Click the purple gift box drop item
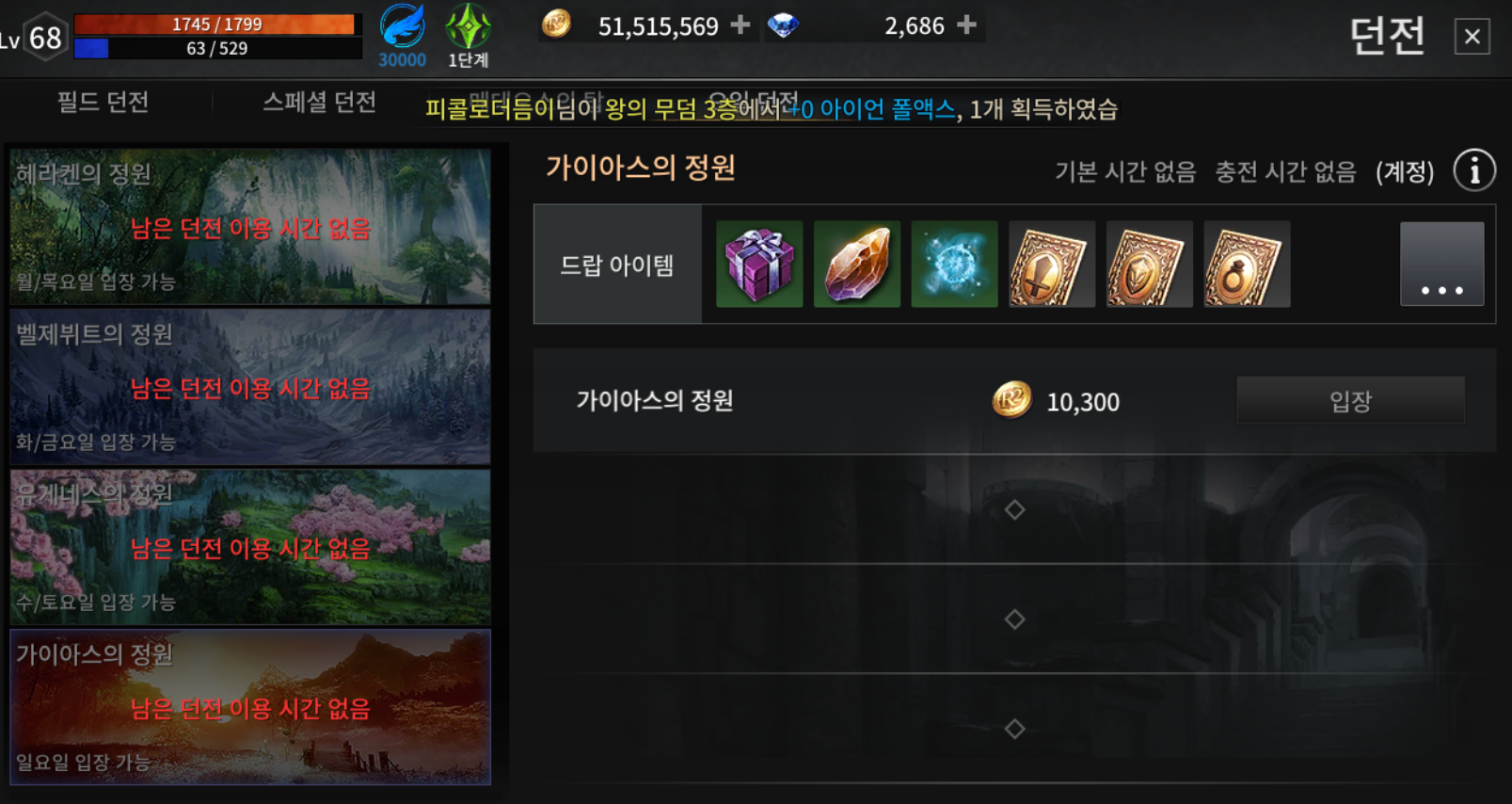The height and width of the screenshot is (804, 1512). pyautogui.click(x=759, y=265)
